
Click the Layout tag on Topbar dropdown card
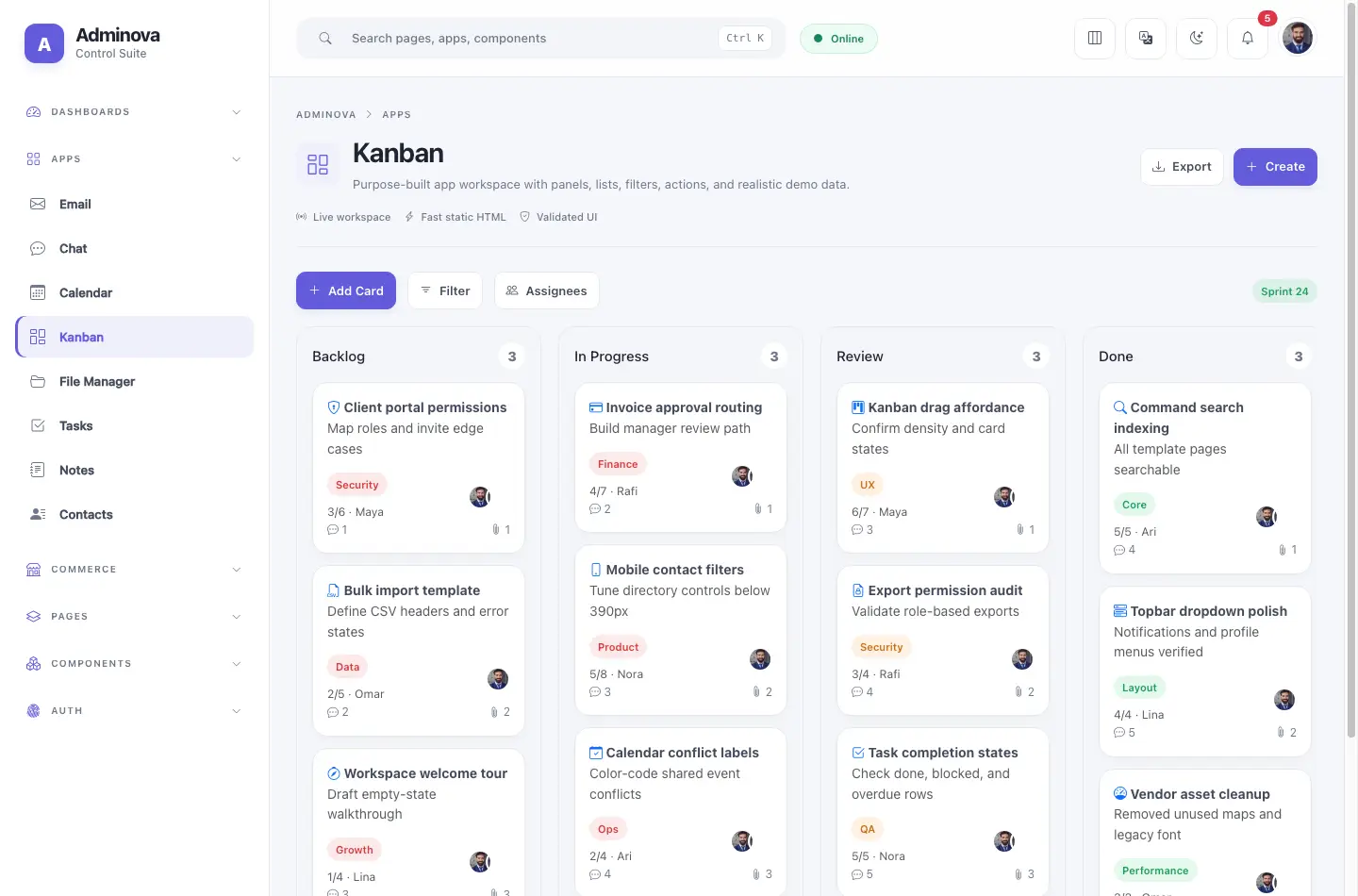pyautogui.click(x=1139, y=688)
